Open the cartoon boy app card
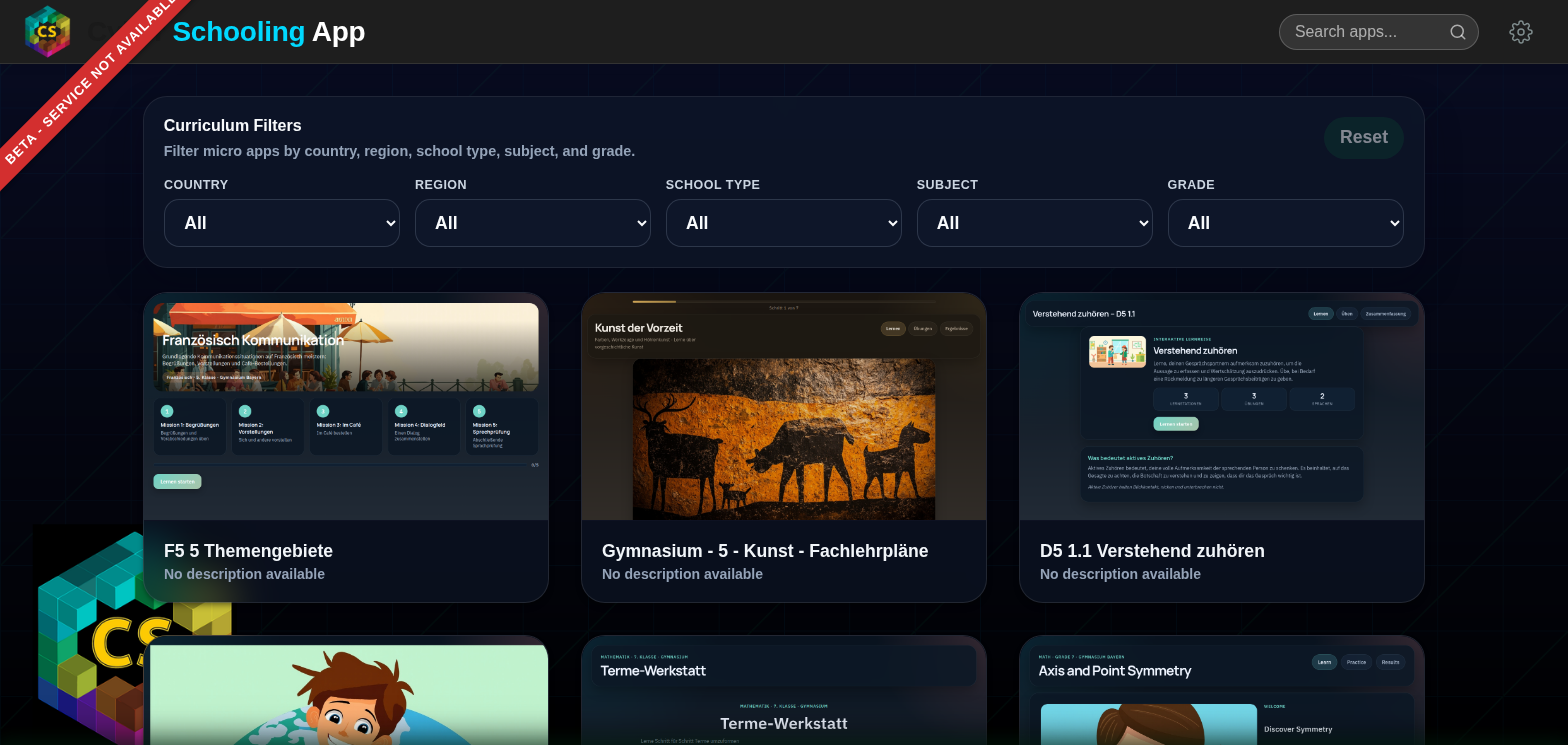 tap(346, 691)
